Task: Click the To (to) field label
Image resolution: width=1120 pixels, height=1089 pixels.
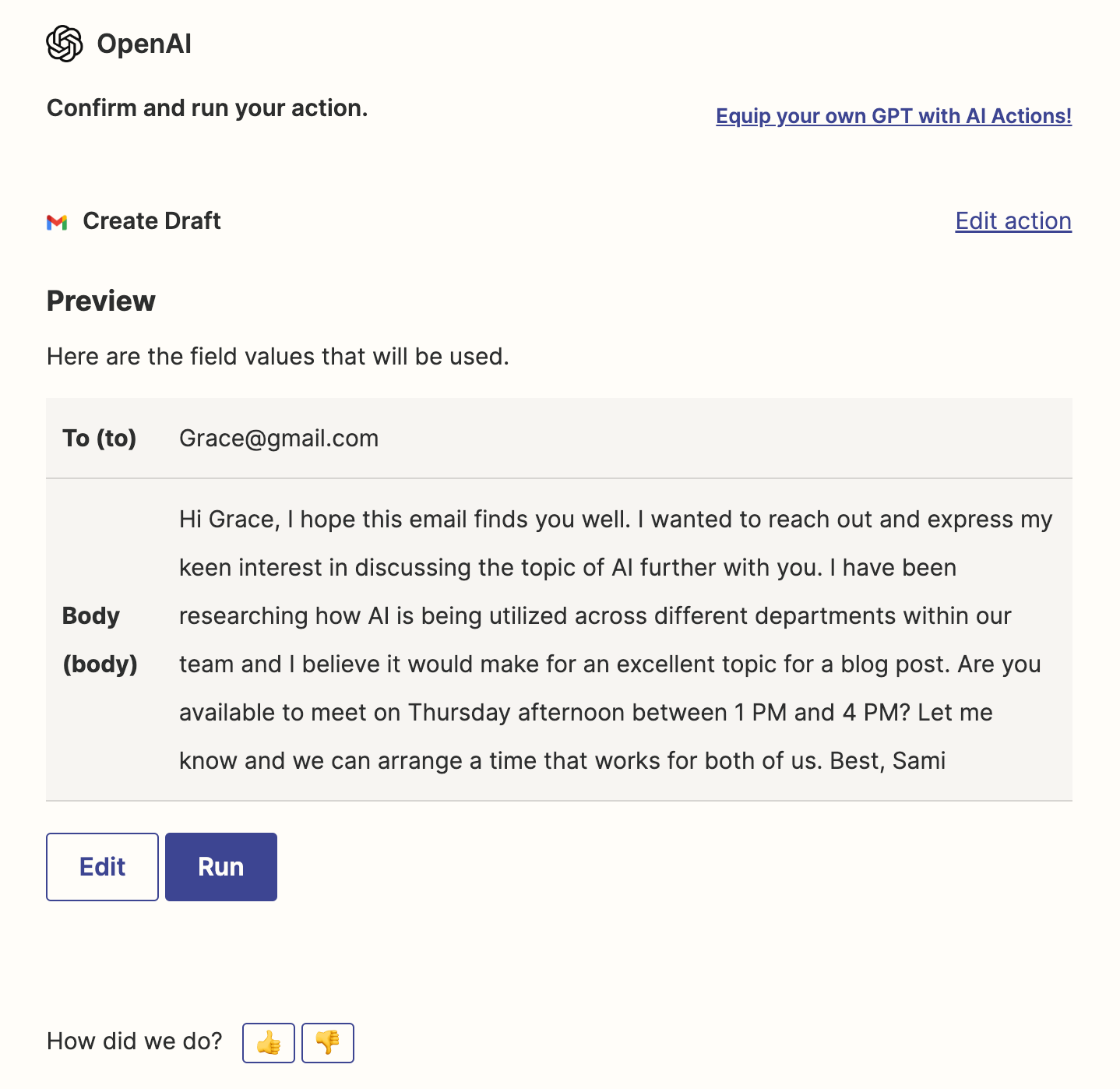Action: (x=100, y=439)
